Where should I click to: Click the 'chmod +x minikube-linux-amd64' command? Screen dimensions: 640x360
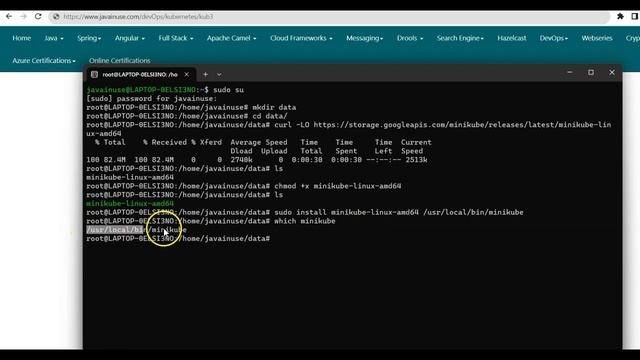point(338,186)
